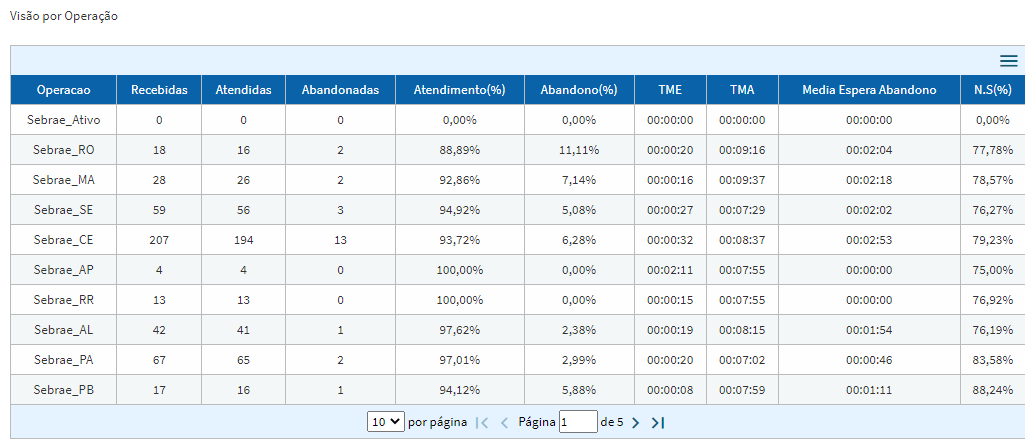
Task: Click the Visão por Operação title
Action: [63, 16]
